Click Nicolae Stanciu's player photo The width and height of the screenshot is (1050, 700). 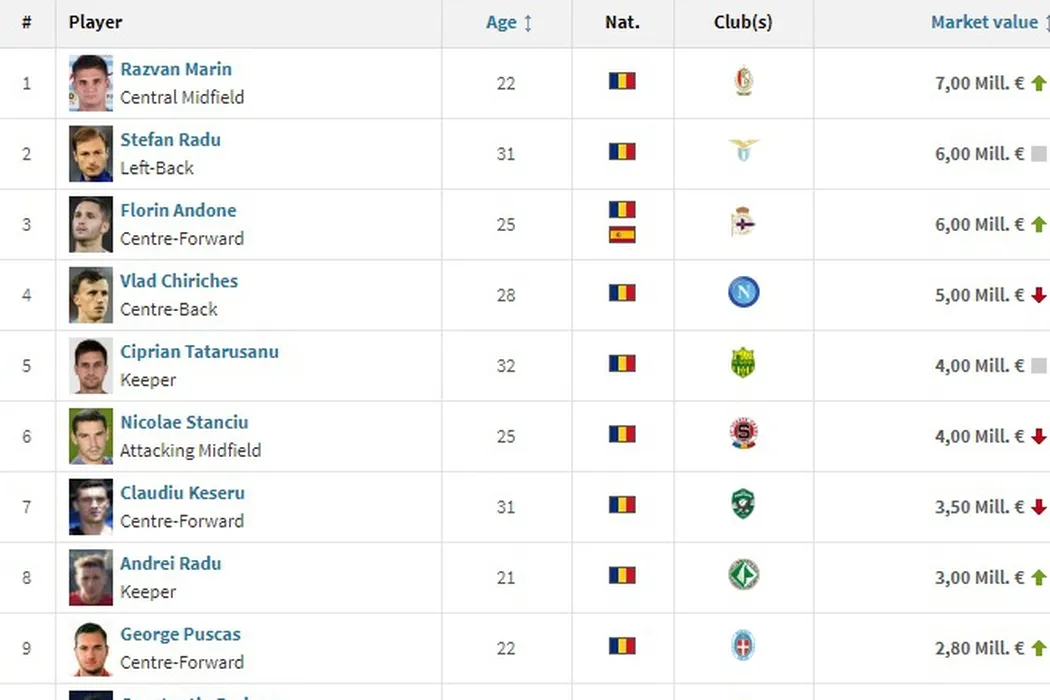tap(91, 436)
